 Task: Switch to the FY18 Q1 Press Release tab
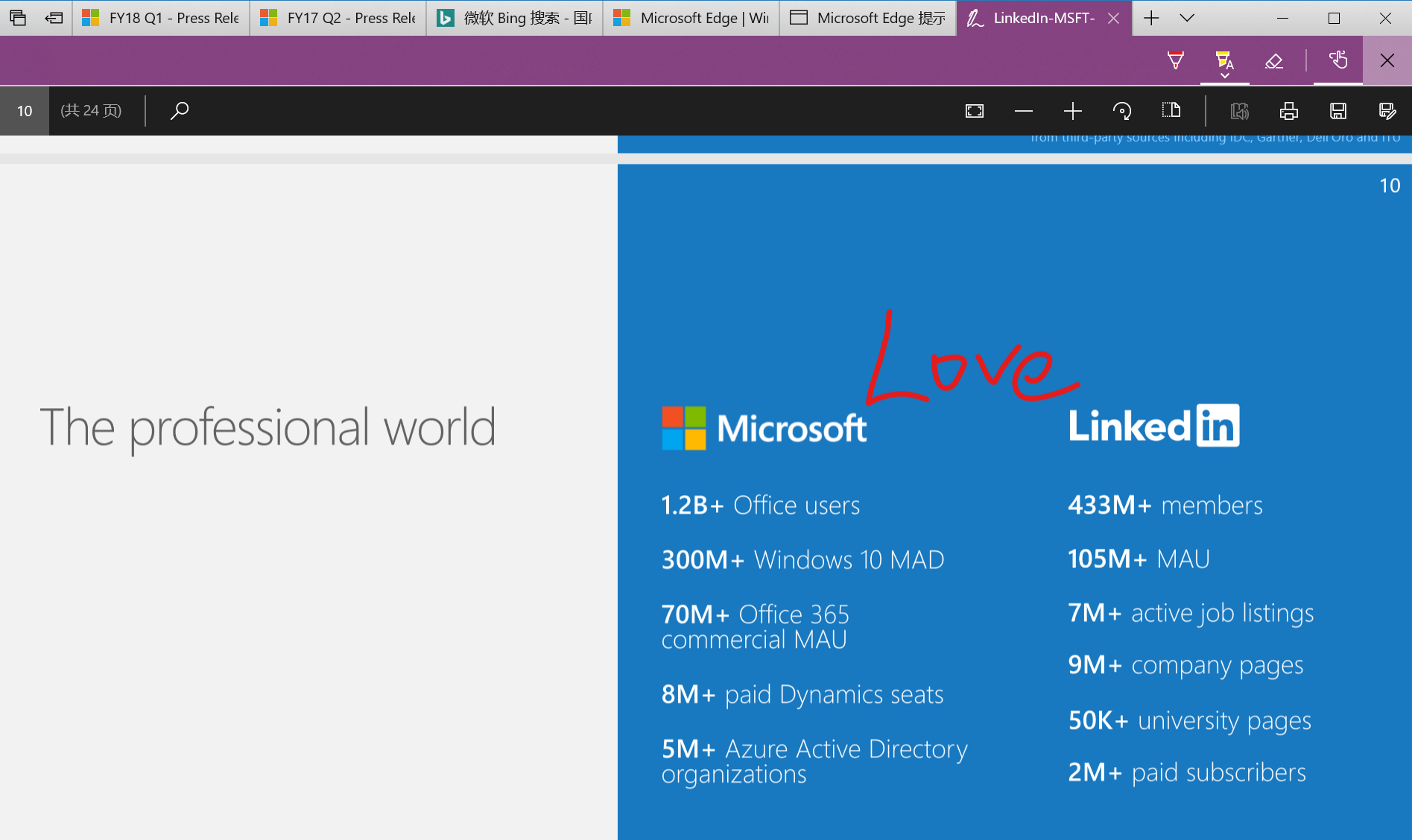pos(160,17)
